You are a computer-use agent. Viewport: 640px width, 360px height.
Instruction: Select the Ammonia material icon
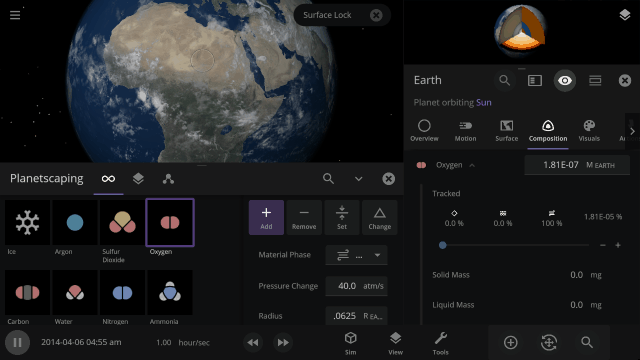coord(170,293)
